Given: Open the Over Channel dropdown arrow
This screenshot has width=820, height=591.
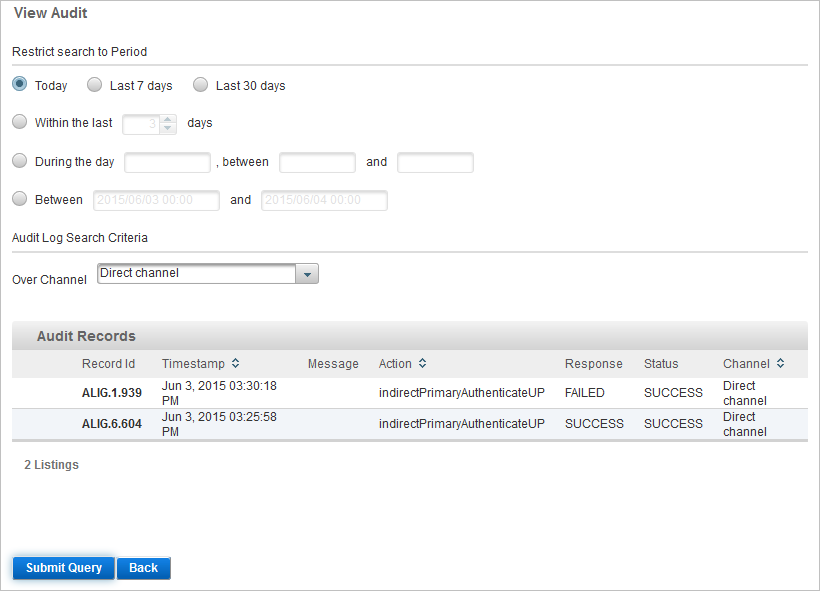Looking at the screenshot, I should coord(307,273).
